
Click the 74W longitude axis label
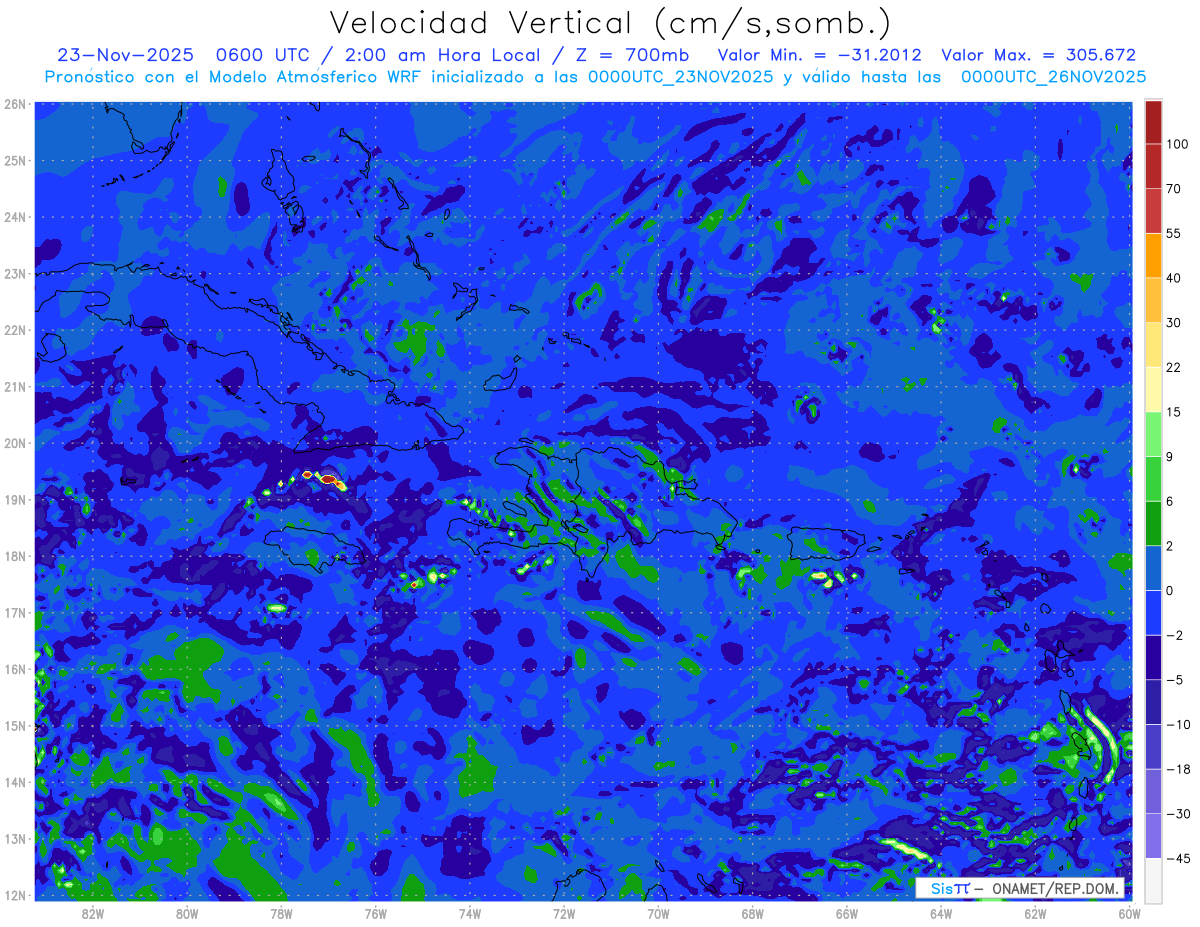click(x=469, y=913)
